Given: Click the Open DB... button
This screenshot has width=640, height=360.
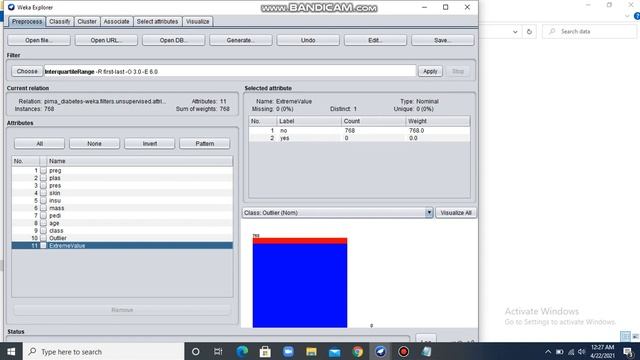Looking at the screenshot, I should [x=173, y=40].
